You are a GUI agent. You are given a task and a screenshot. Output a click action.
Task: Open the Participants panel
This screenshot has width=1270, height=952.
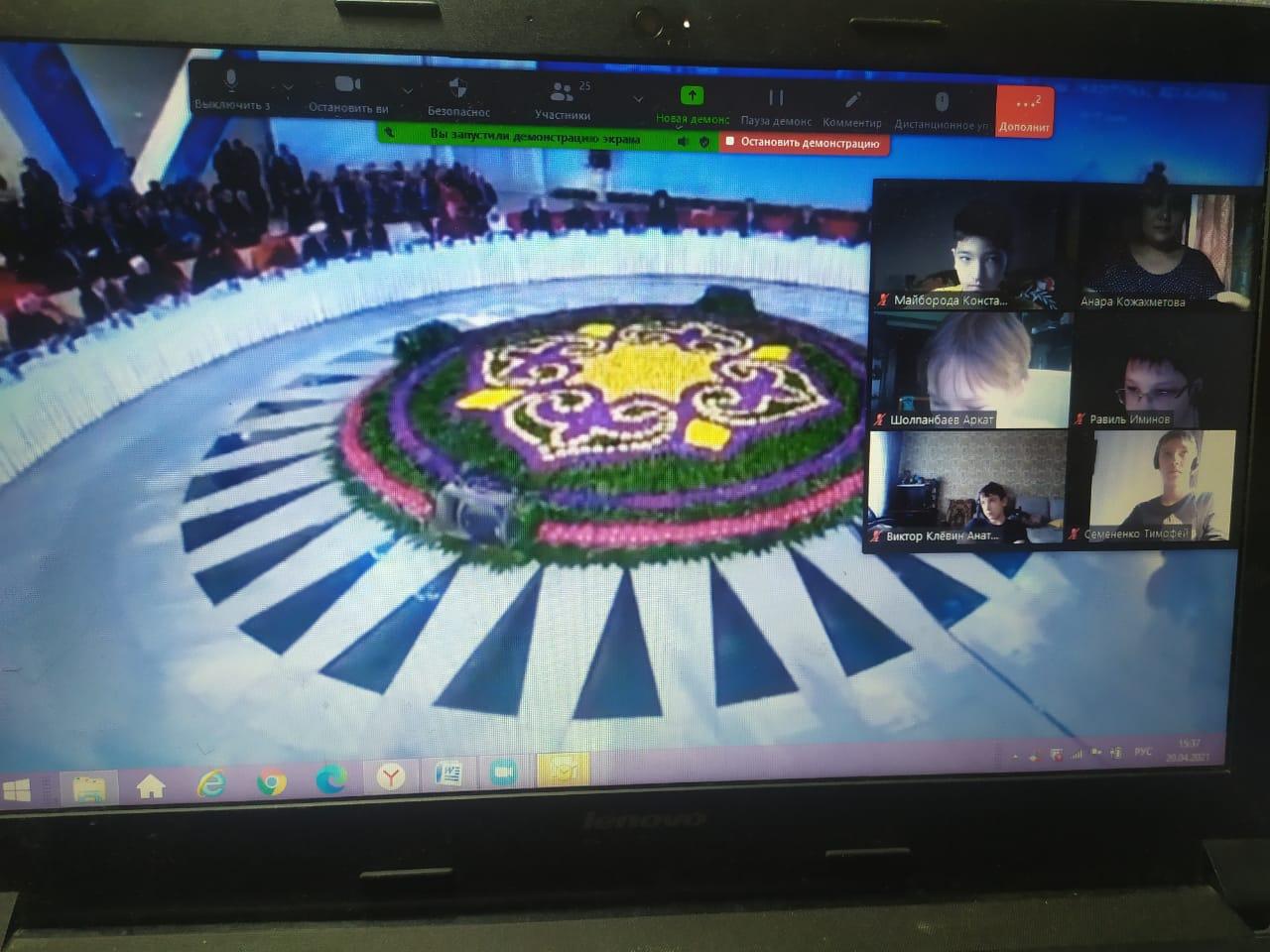563,97
